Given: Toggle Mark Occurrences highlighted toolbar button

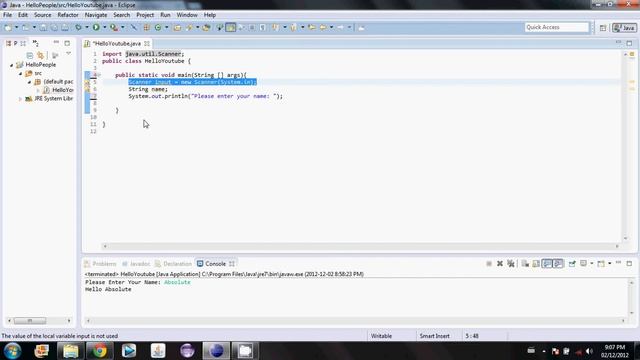Looking at the screenshot, I should [231, 27].
